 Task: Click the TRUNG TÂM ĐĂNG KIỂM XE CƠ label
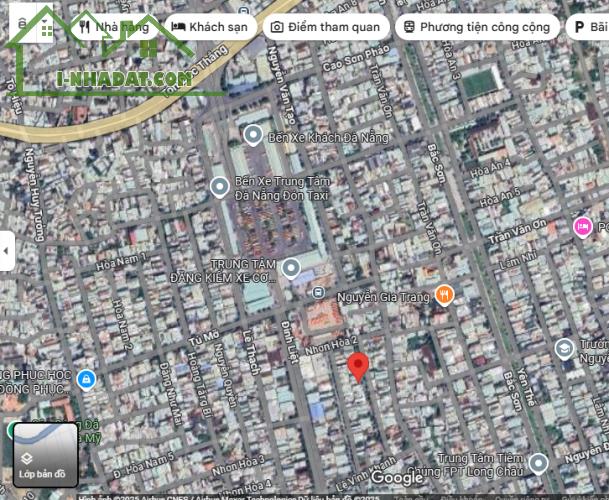point(223,271)
